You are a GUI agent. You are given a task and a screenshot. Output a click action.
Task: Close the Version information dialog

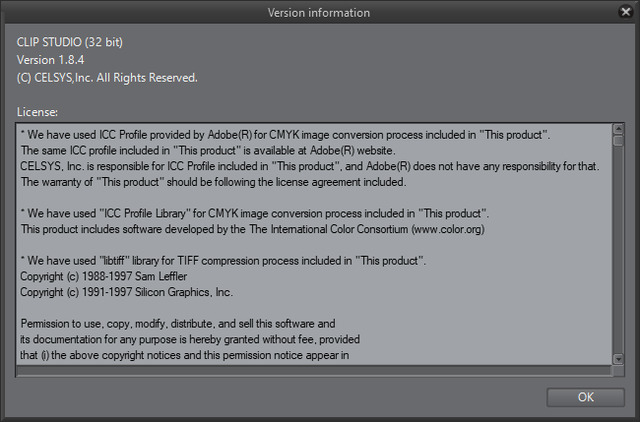click(x=625, y=13)
